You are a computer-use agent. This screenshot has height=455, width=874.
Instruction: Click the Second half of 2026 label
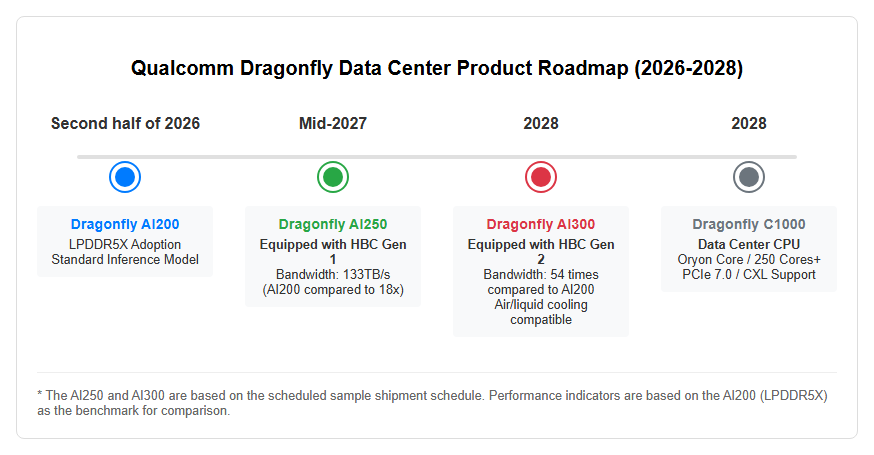[125, 123]
